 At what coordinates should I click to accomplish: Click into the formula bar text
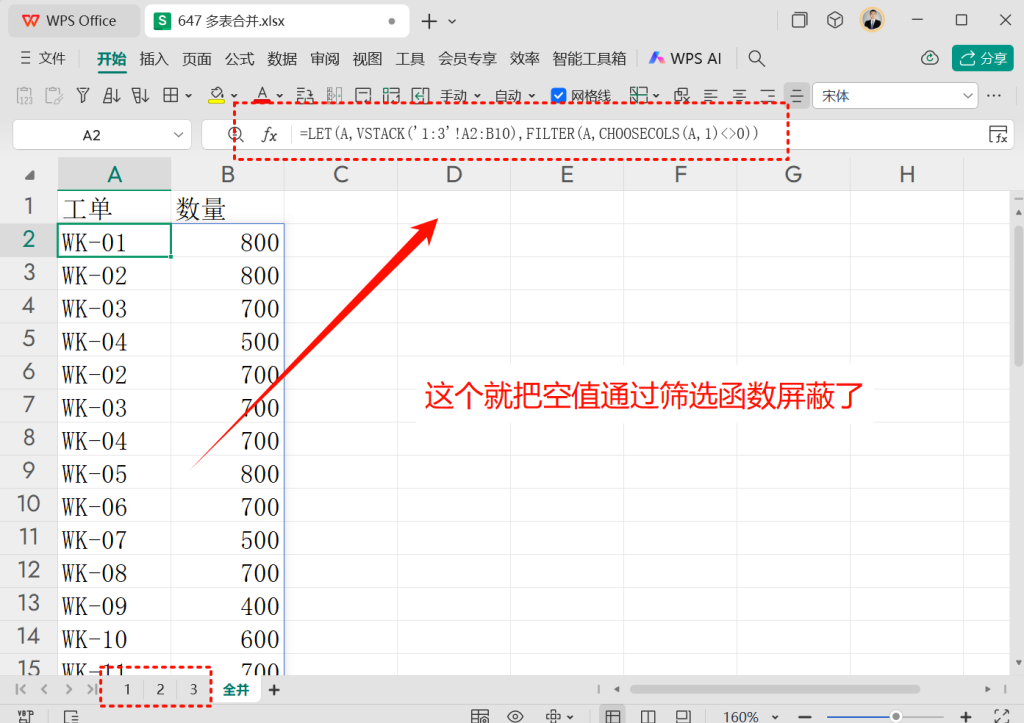click(529, 134)
